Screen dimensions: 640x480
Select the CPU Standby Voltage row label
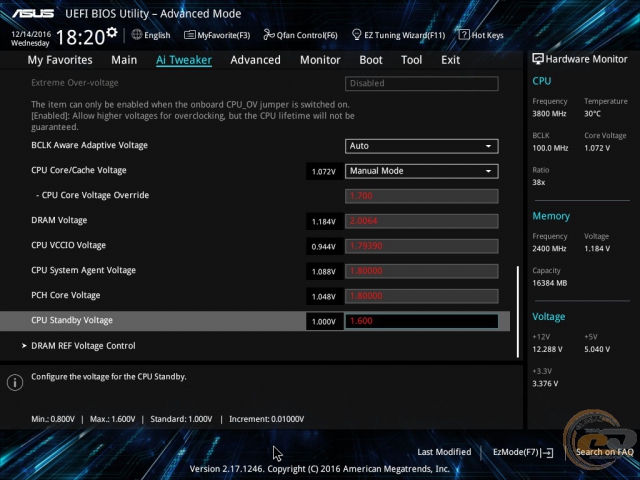[72, 320]
